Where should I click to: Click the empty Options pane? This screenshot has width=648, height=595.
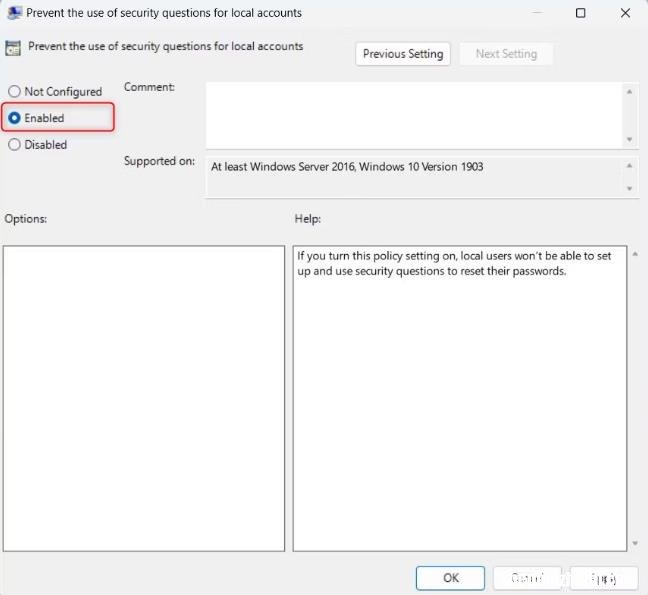(x=144, y=398)
